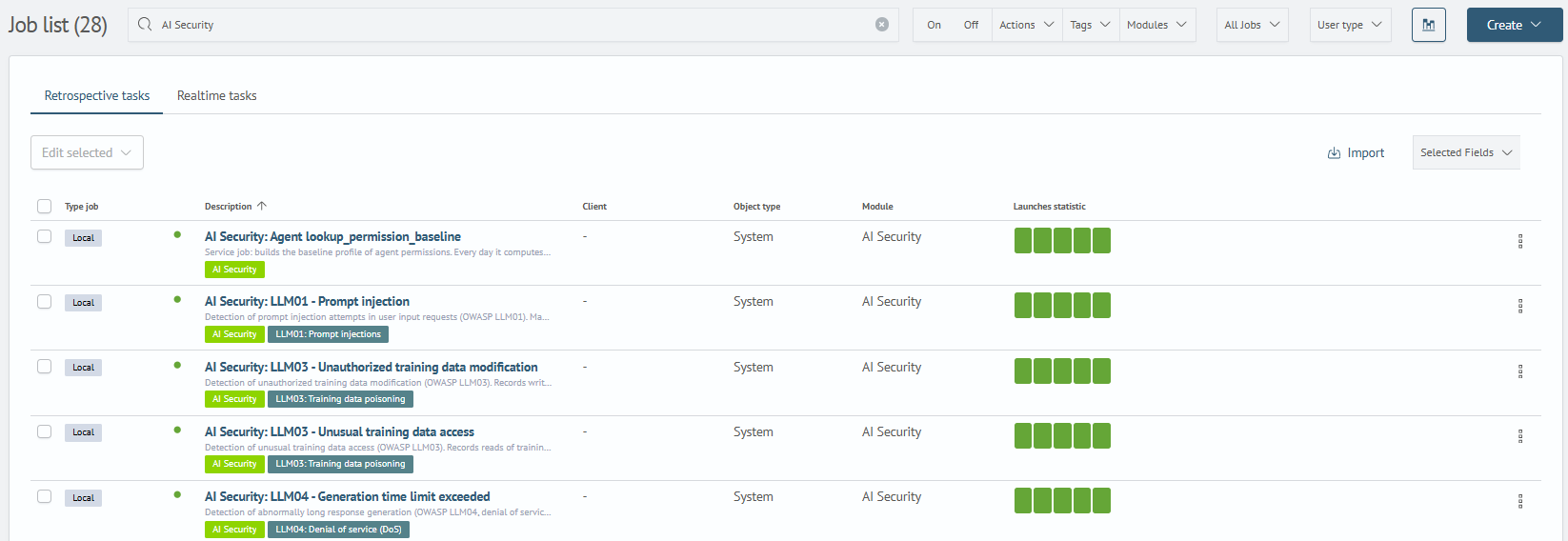
Task: Click the Launches statistic column header
Action: coord(1049,207)
